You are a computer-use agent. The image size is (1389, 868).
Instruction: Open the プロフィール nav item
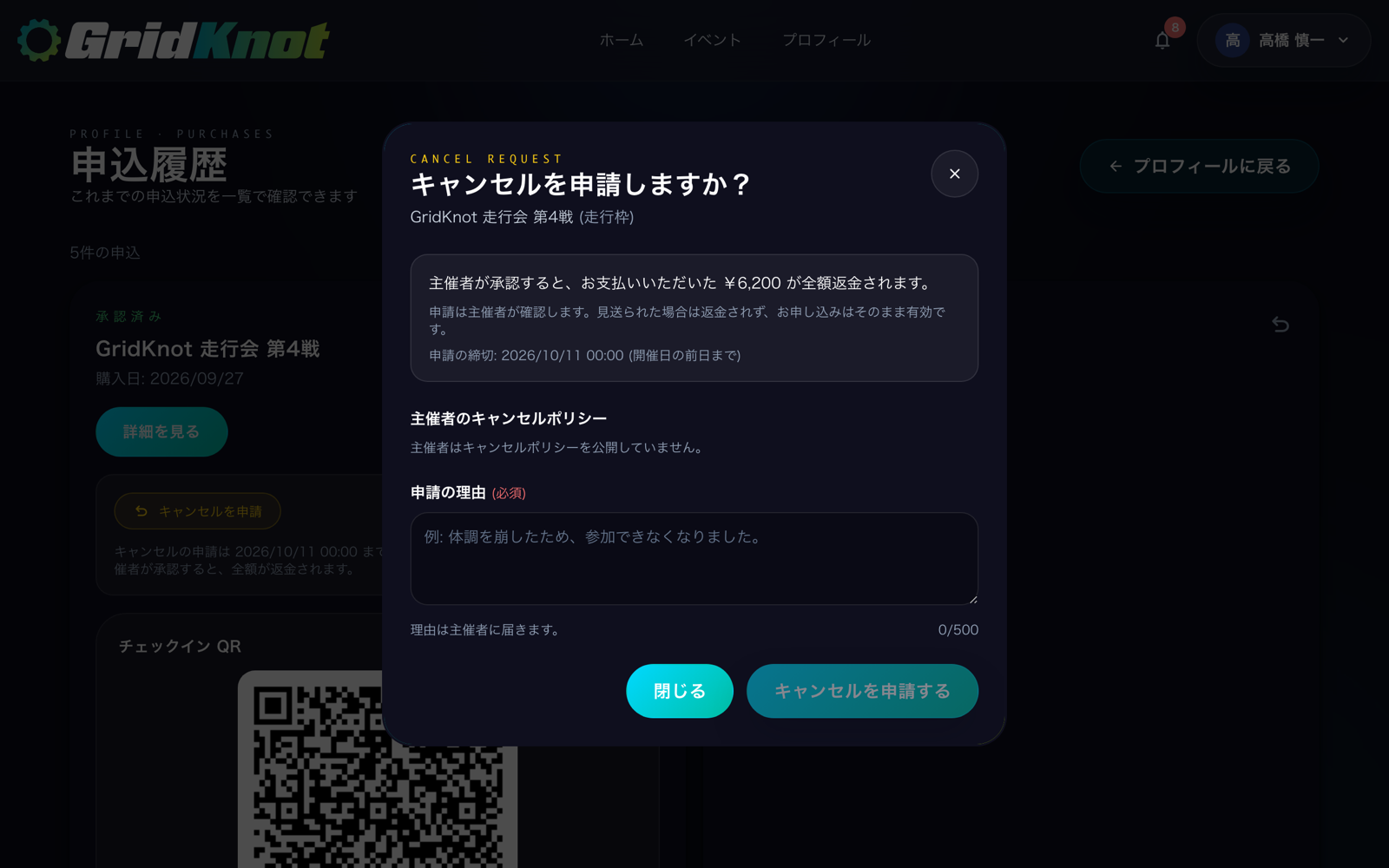[x=826, y=40]
